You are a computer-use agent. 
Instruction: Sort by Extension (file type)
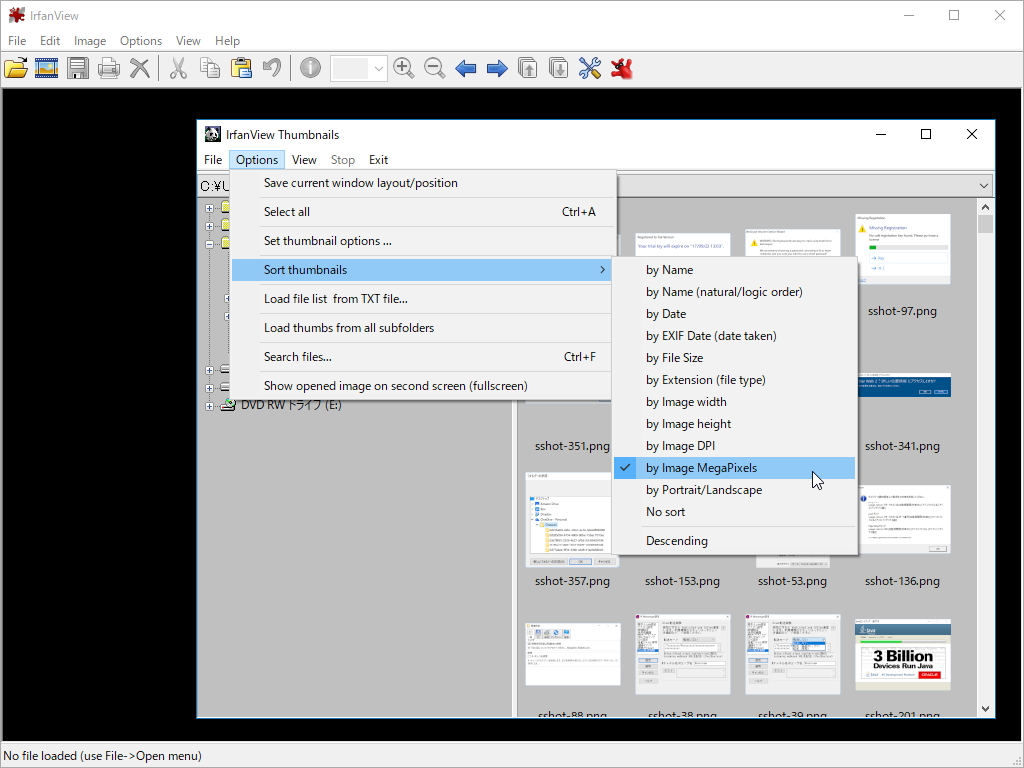[x=735, y=380]
